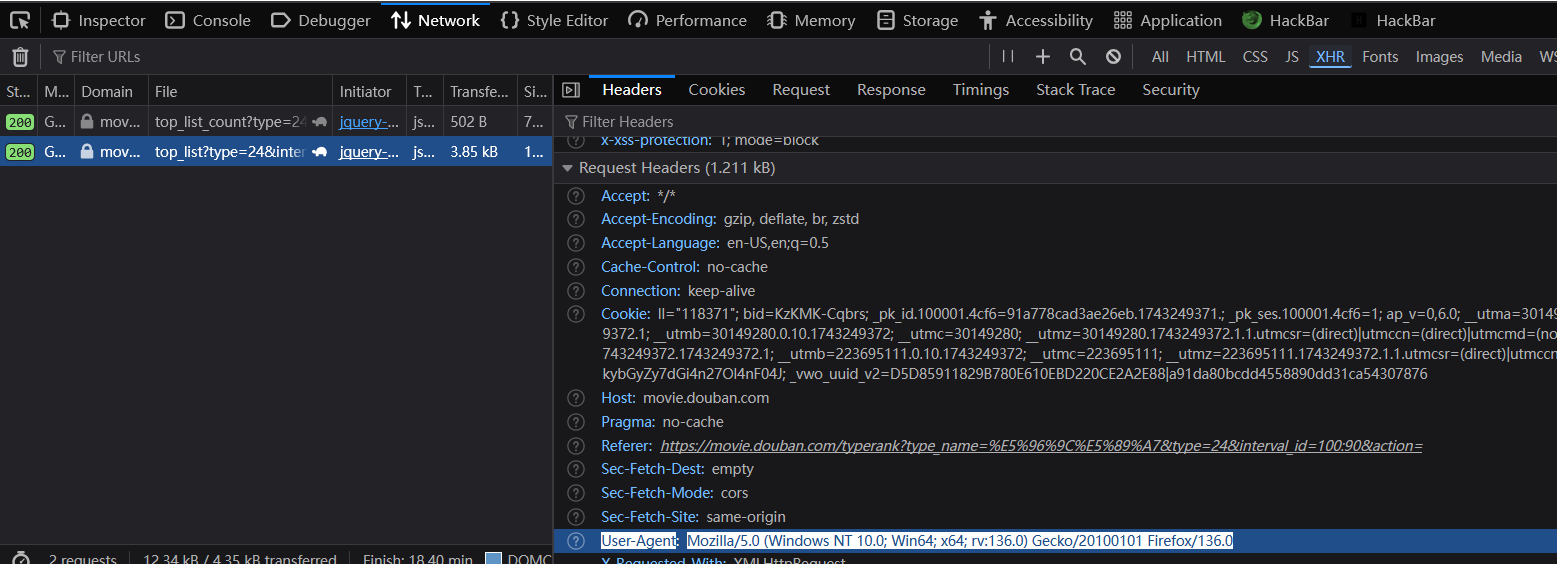1557x564 pixels.
Task: Toggle the Images request filter
Action: coord(1439,57)
